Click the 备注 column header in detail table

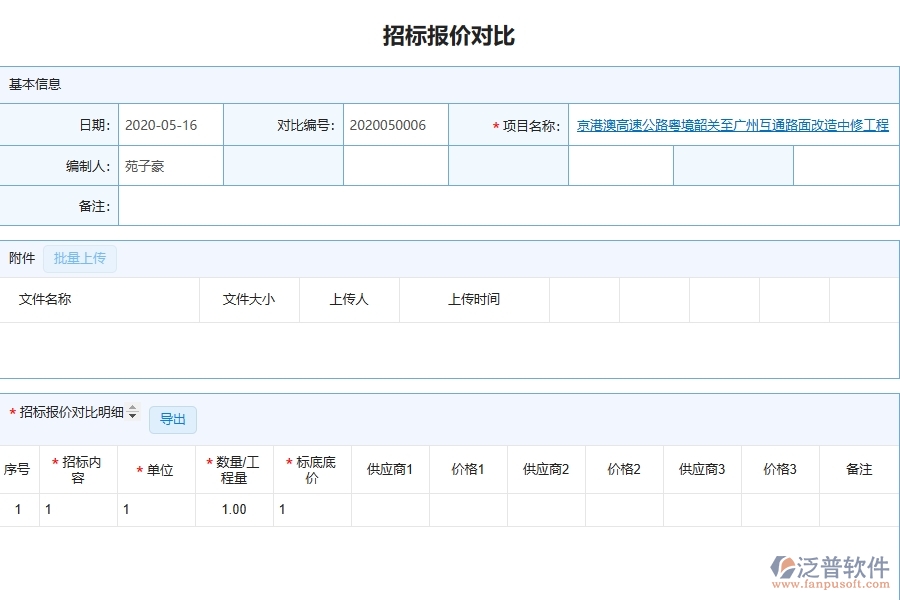[857, 468]
